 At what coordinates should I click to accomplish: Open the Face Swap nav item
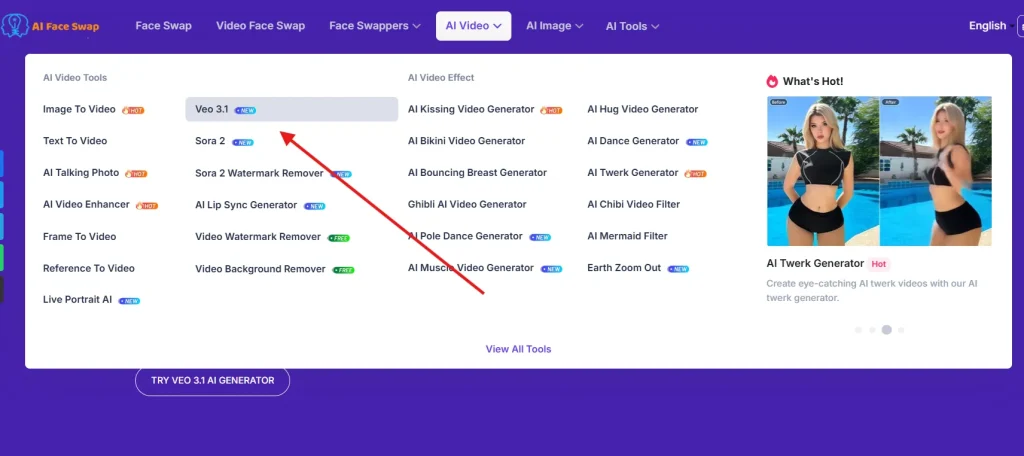tap(163, 26)
